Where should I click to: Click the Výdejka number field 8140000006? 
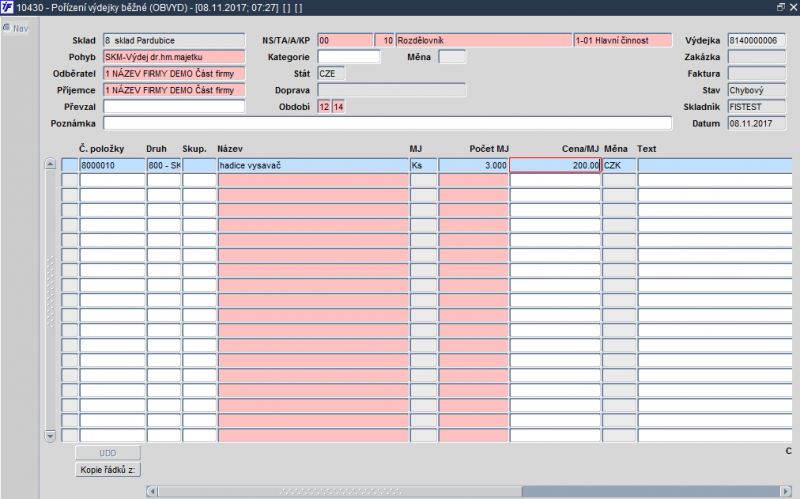757,40
